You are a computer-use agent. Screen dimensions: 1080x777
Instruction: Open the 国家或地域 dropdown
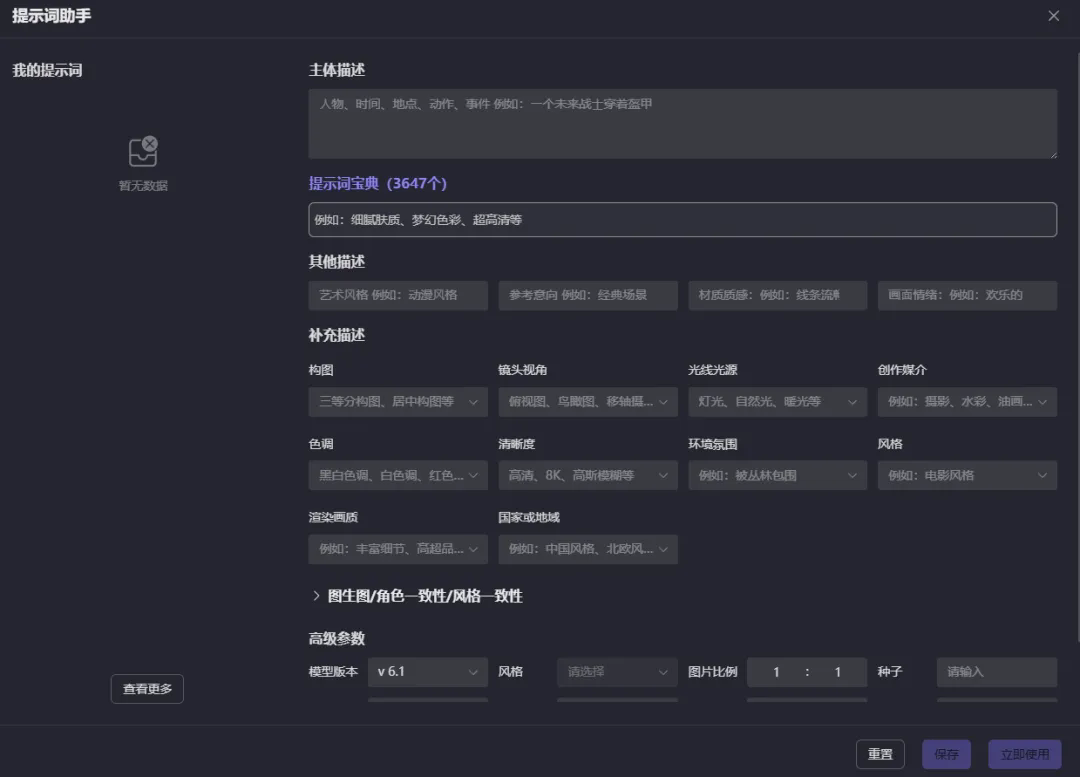587,550
